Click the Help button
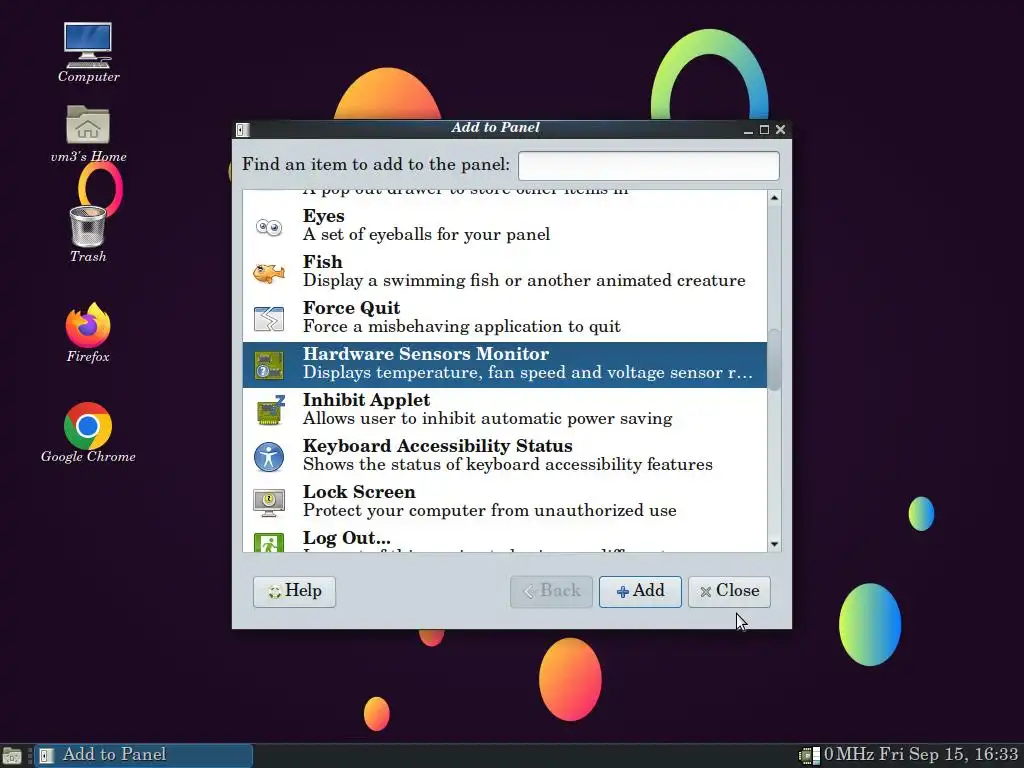Screen dimensions: 1024x768 pyautogui.click(x=294, y=592)
